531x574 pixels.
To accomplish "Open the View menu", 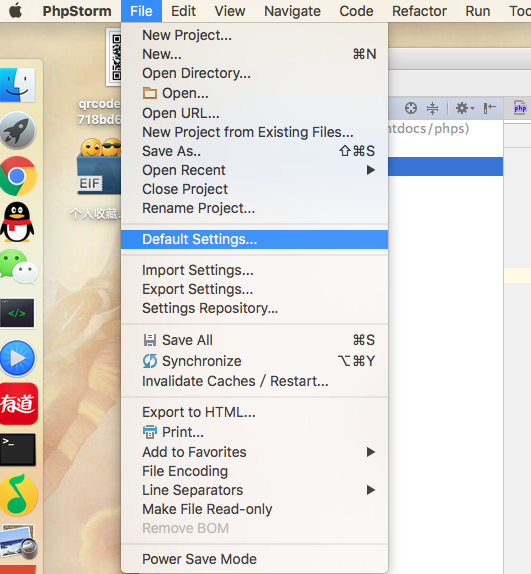I will [x=230, y=11].
